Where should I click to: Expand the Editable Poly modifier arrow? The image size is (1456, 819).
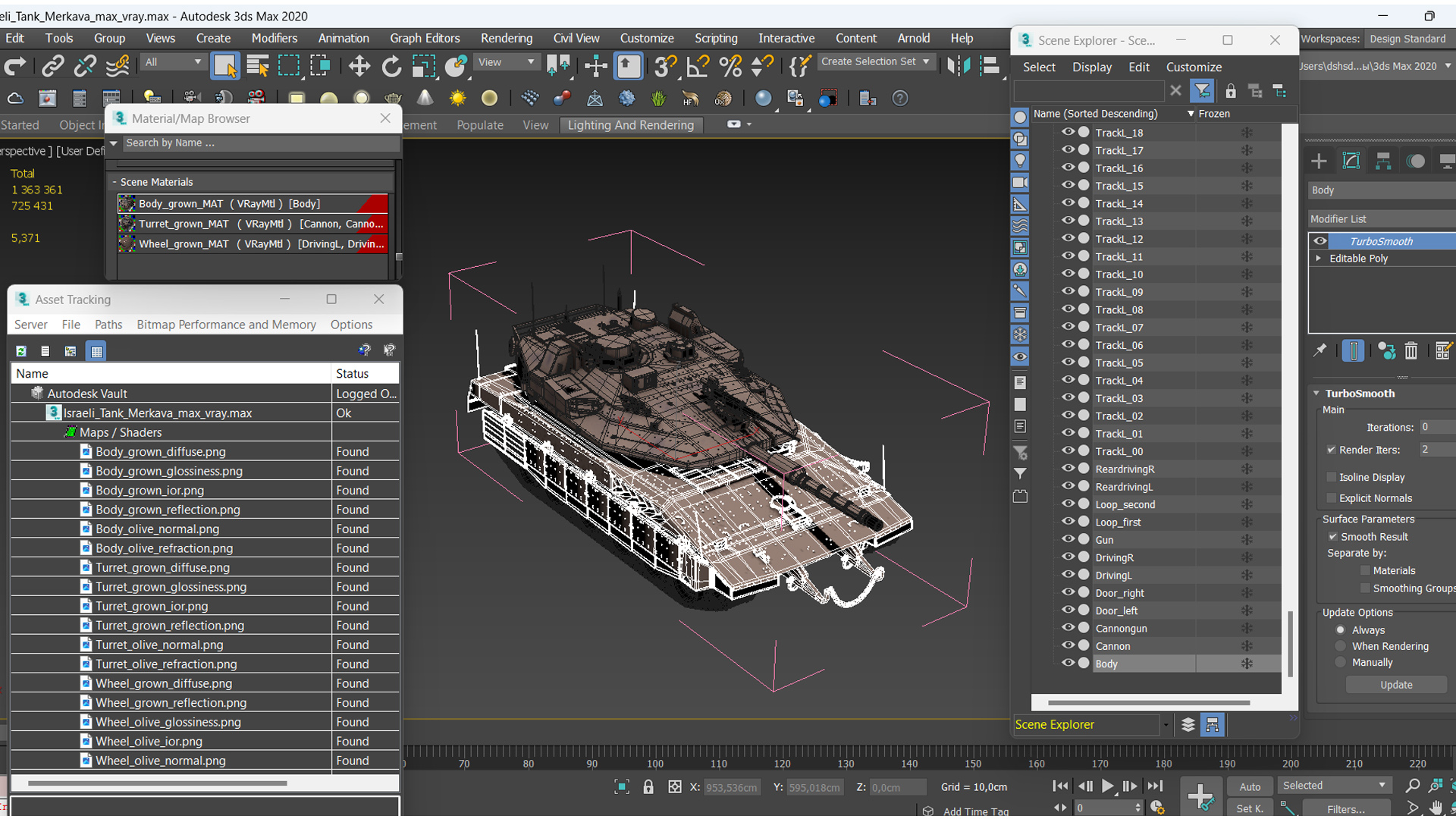point(1319,259)
